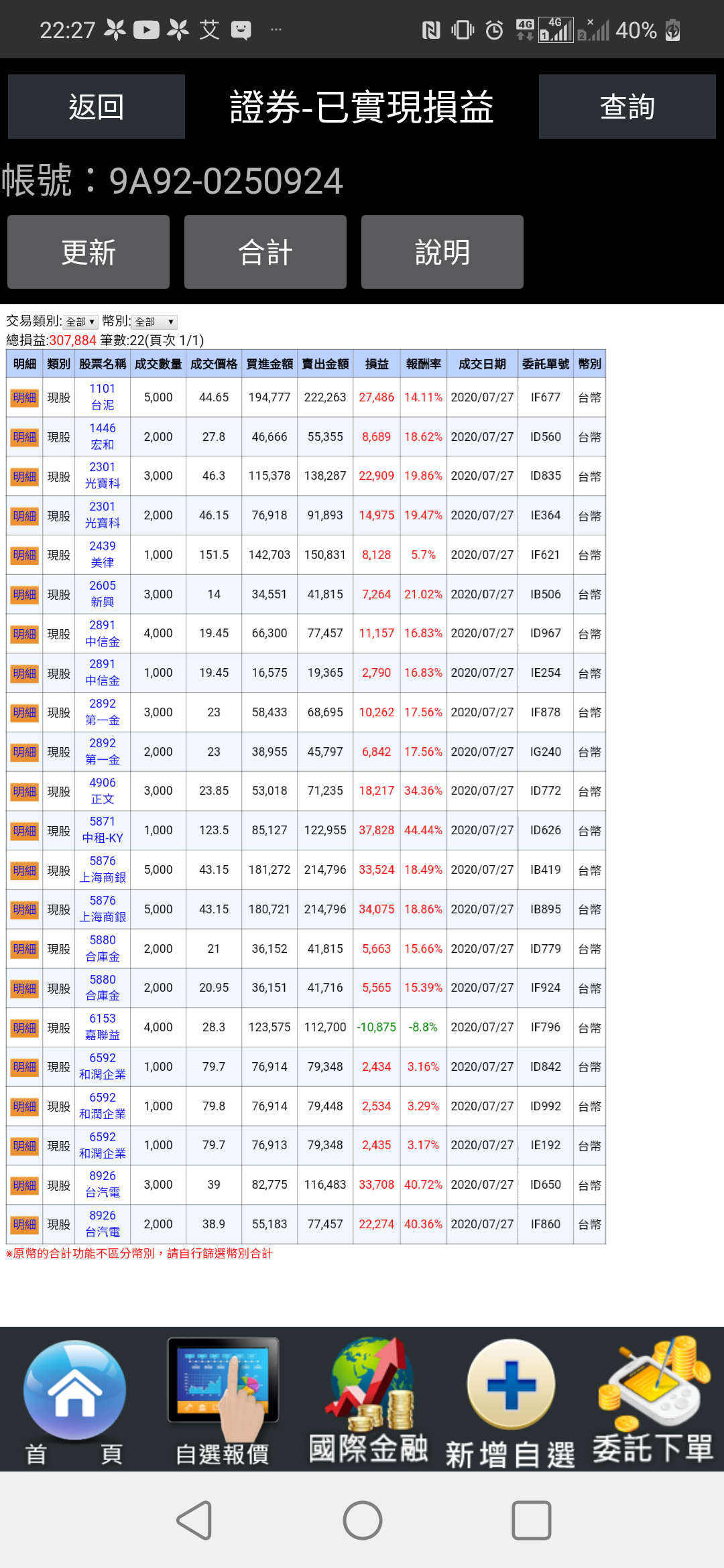This screenshot has width=724, height=1568.
Task: Tap the recent apps square button
Action: (x=532, y=1520)
